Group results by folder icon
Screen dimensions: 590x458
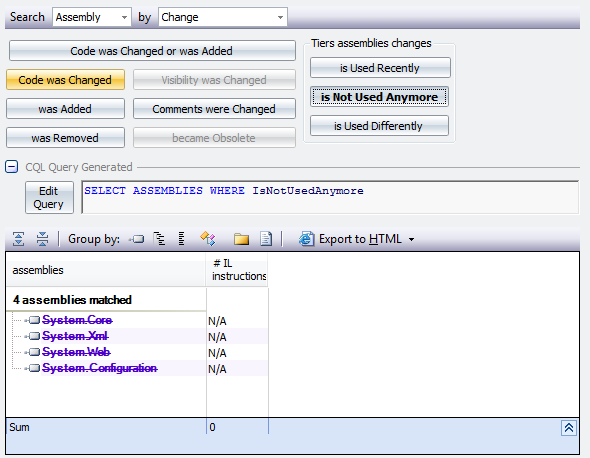pos(241,239)
